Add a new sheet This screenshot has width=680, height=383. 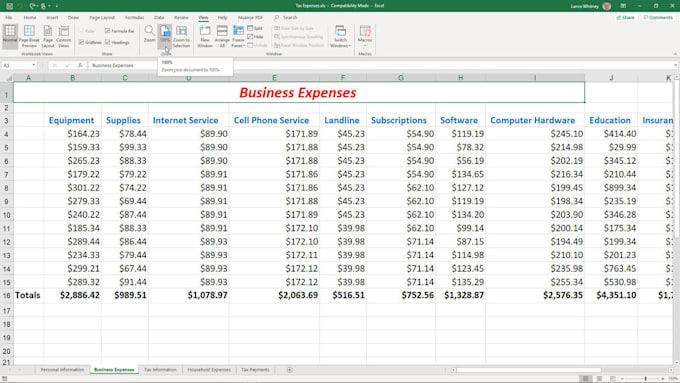point(289,370)
